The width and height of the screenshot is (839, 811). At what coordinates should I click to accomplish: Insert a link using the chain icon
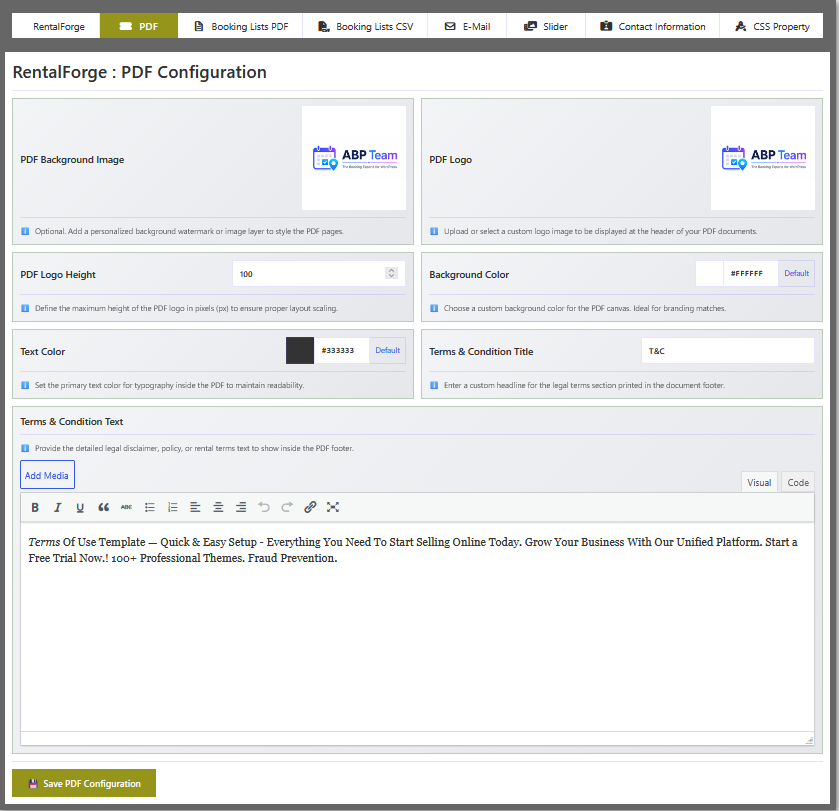310,507
